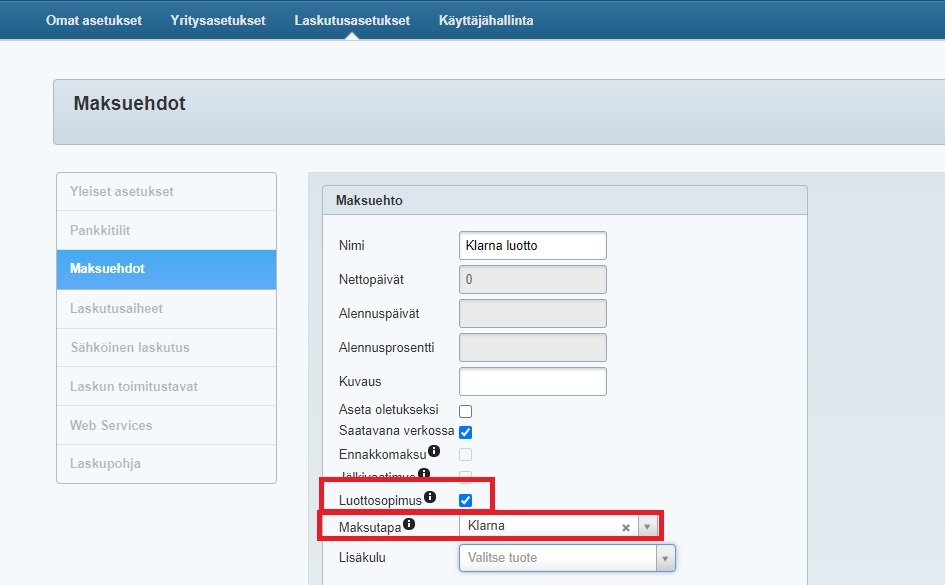Expand the Lisäkulu Valitse tuote dropdown
Image resolution: width=945 pixels, height=585 pixels.
coord(665,558)
